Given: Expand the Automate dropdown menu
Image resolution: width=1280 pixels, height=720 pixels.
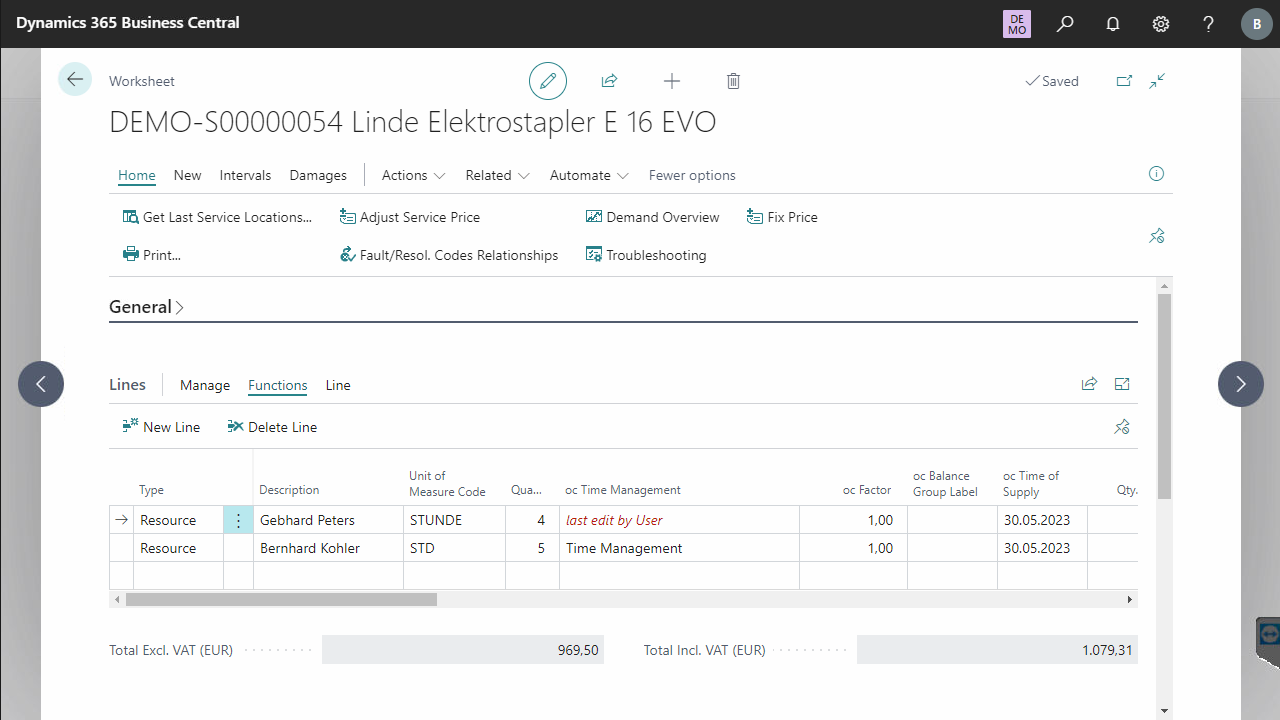Looking at the screenshot, I should [589, 175].
